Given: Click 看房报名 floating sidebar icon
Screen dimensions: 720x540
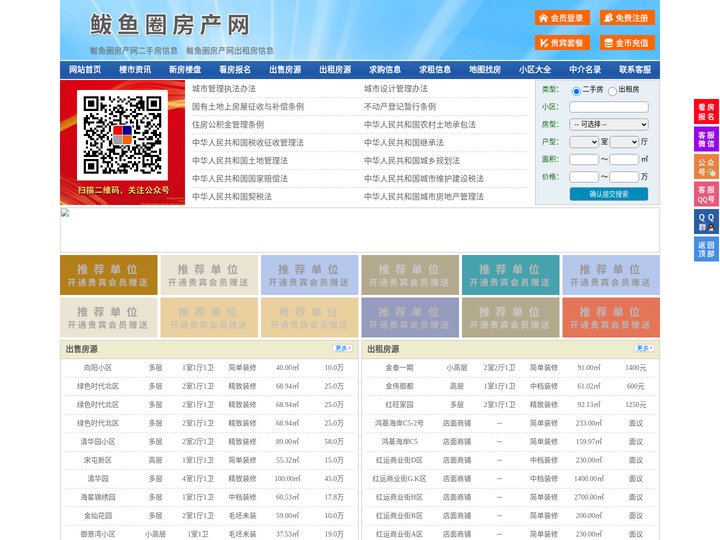Looking at the screenshot, I should (706, 112).
